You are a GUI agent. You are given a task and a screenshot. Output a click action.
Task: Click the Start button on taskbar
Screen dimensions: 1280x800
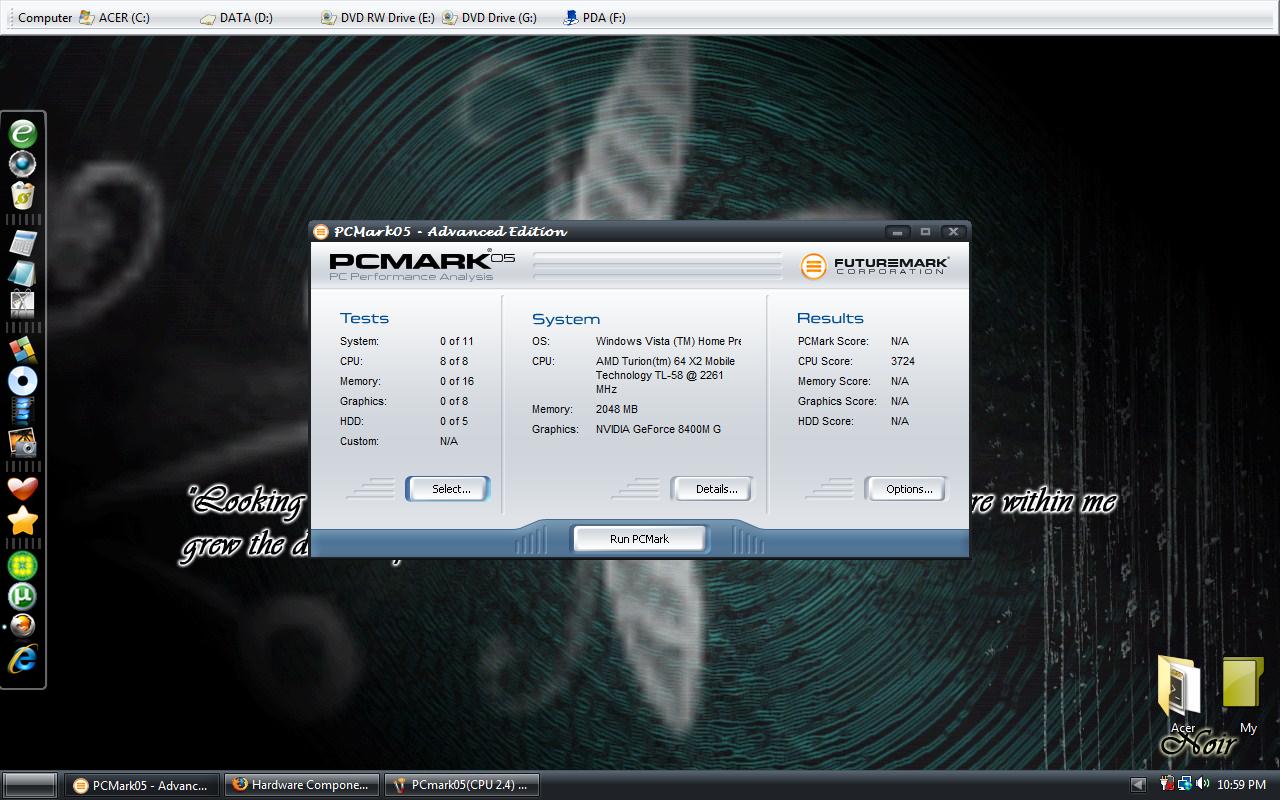point(29,785)
